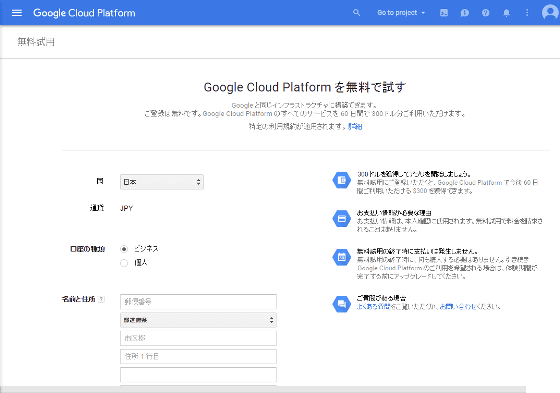Open the お問い合わせ contact link
This screenshot has width=560, height=393.
pos(458,307)
